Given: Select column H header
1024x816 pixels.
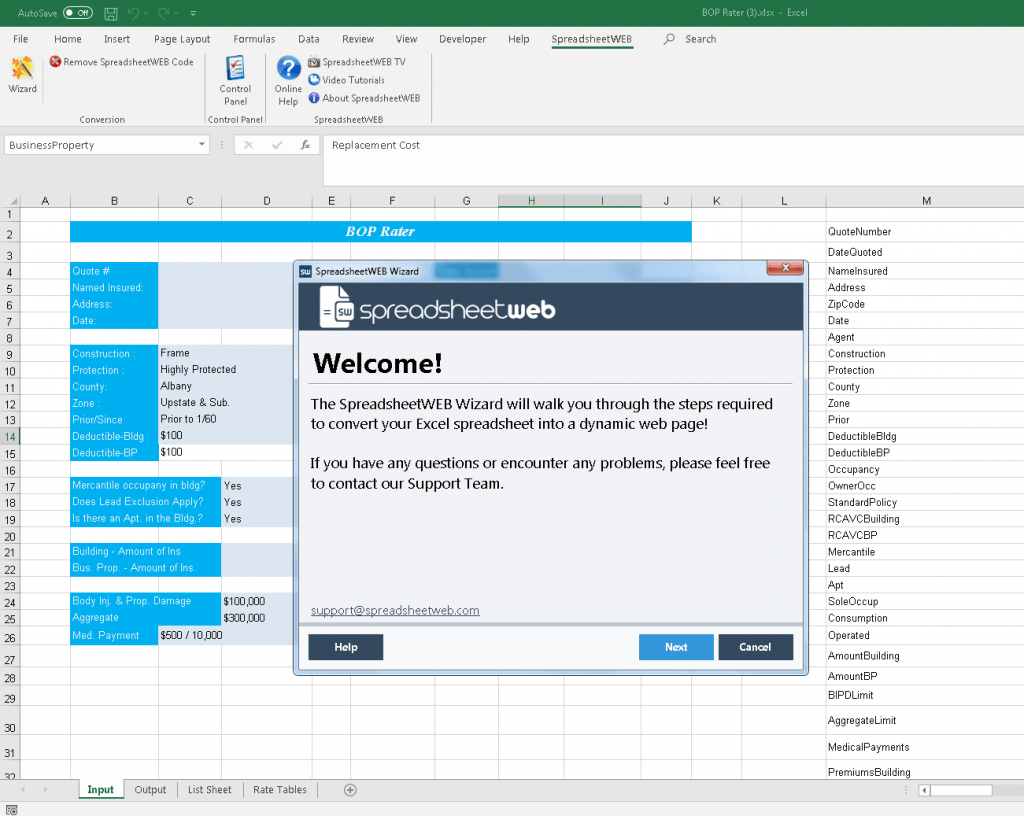Looking at the screenshot, I should (531, 201).
